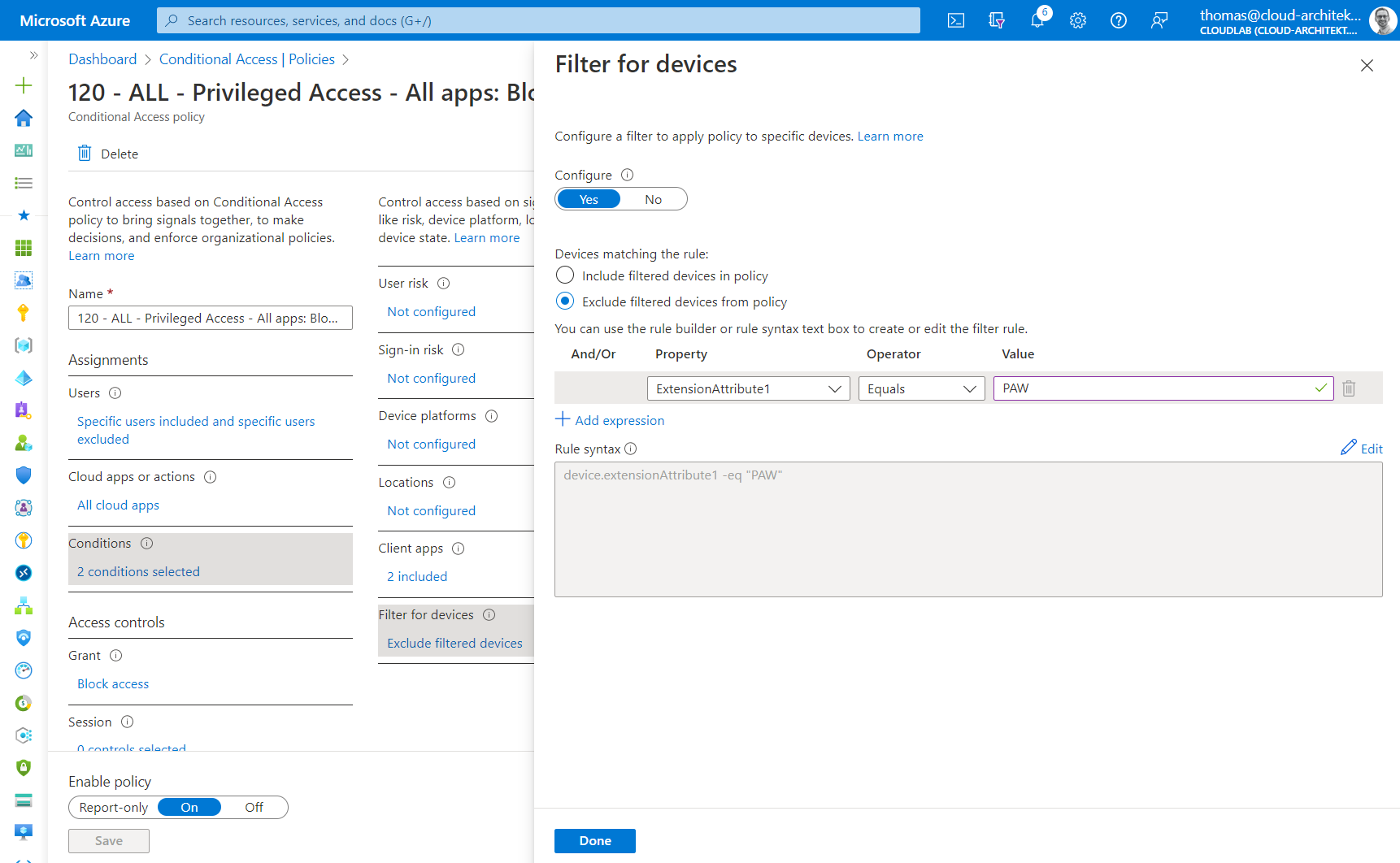Expand the left sidebar menu chevron
The width and height of the screenshot is (1400, 863).
pos(33,55)
